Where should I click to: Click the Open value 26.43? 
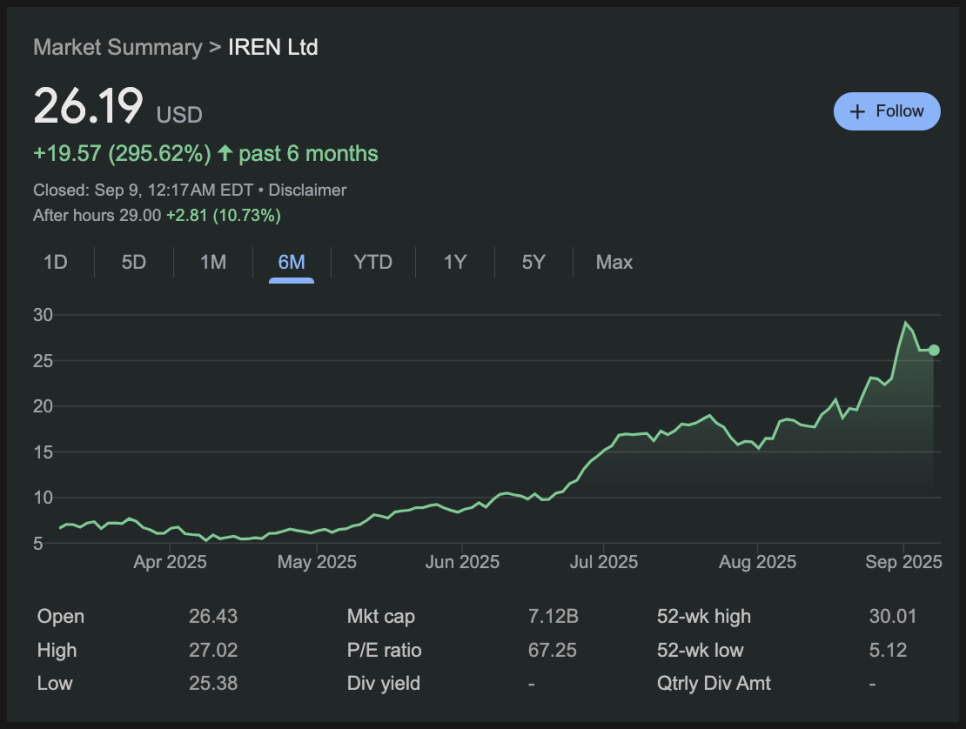pos(213,616)
